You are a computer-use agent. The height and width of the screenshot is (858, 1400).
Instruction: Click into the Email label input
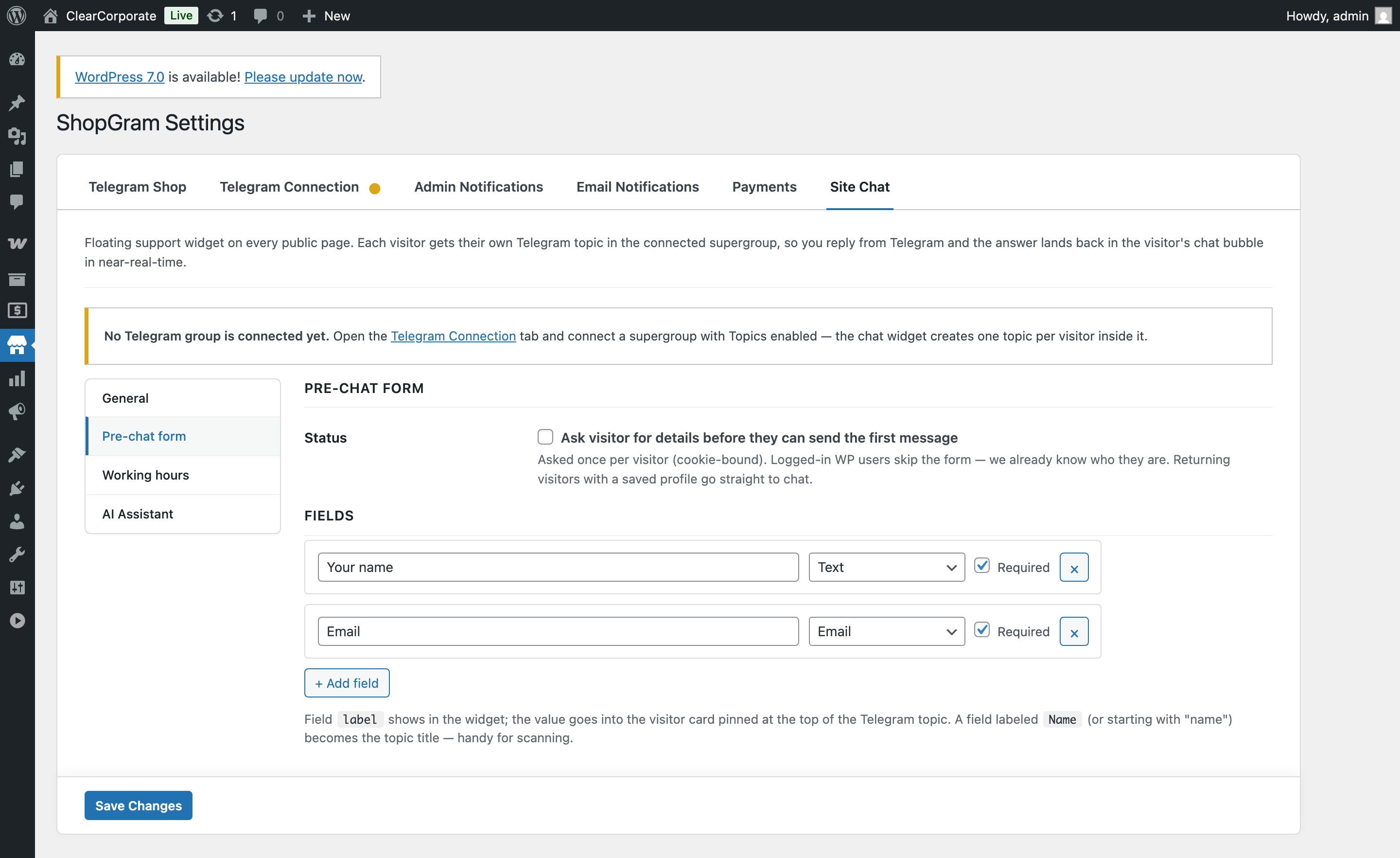tap(558, 631)
